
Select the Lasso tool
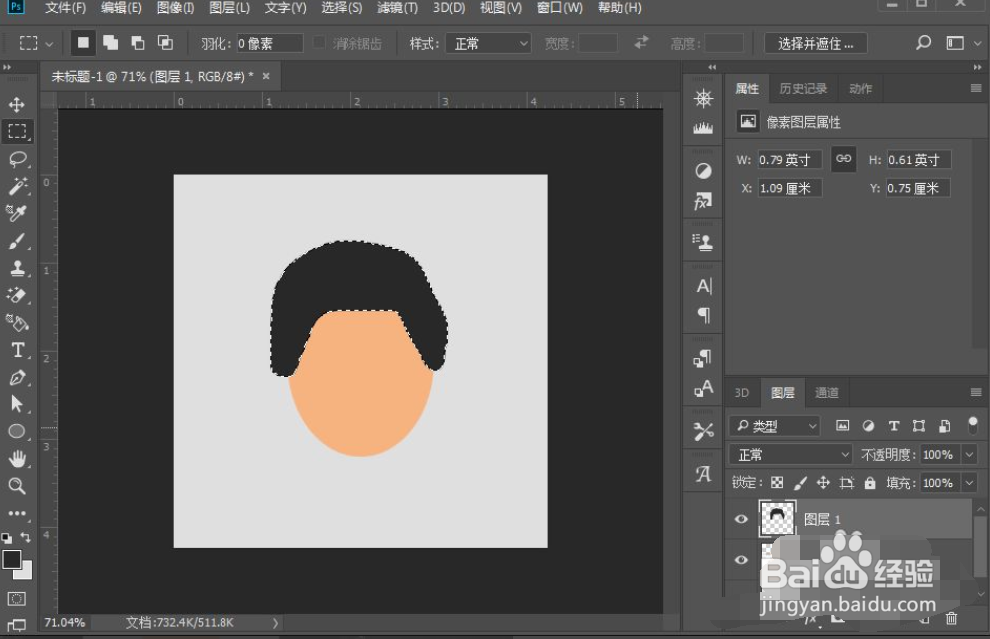pos(17,159)
